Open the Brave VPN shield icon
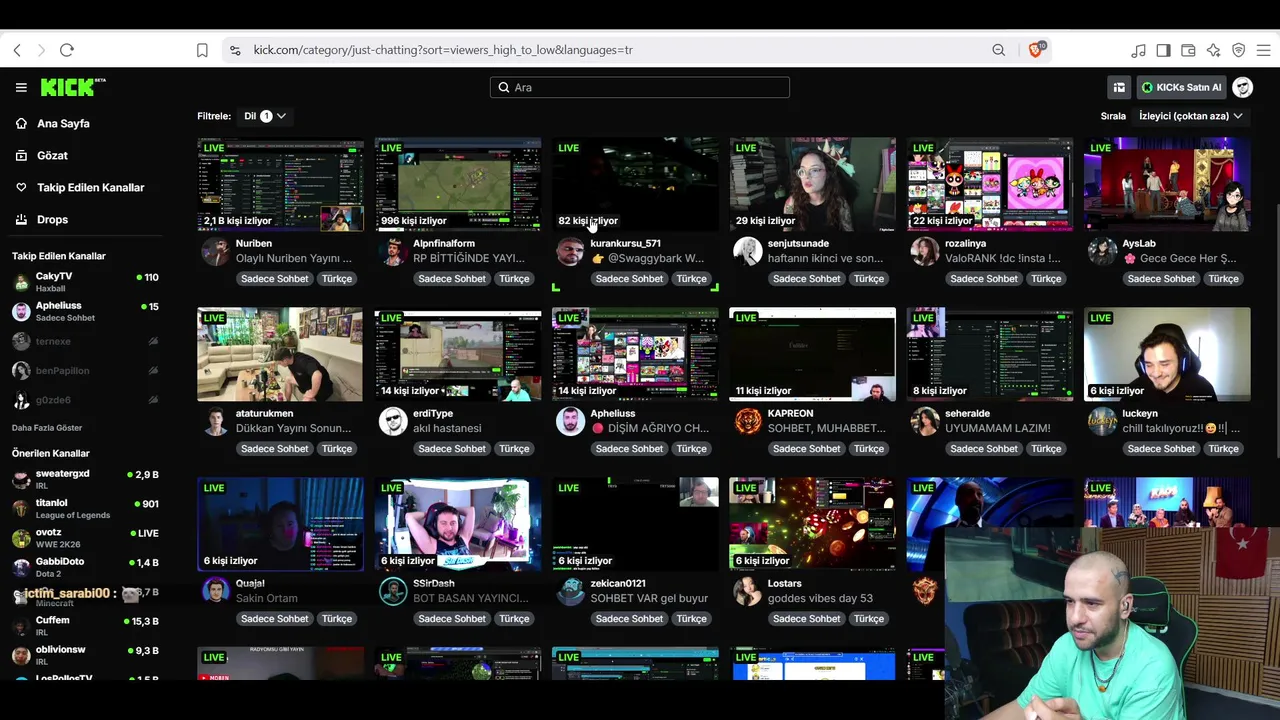Screen dimensions: 1280x720 tap(1238, 50)
